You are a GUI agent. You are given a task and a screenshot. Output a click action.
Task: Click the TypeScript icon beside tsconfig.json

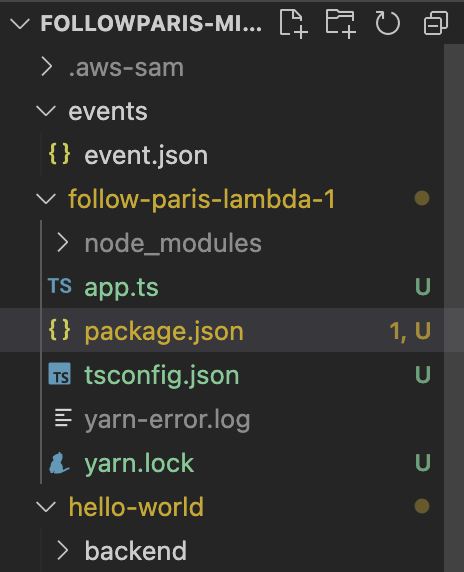60,374
